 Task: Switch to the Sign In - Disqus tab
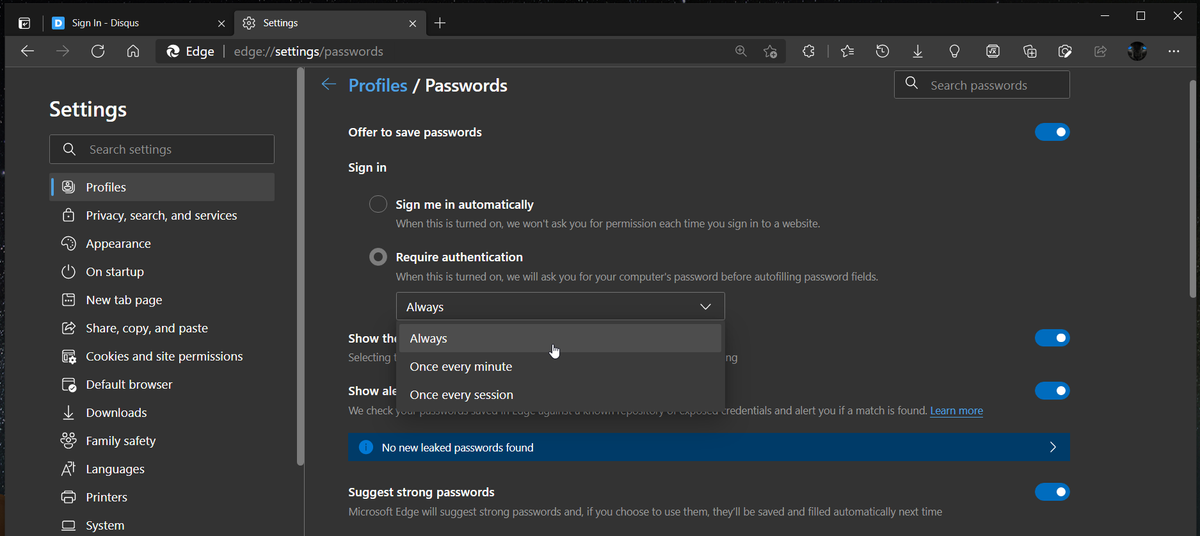pyautogui.click(x=139, y=22)
